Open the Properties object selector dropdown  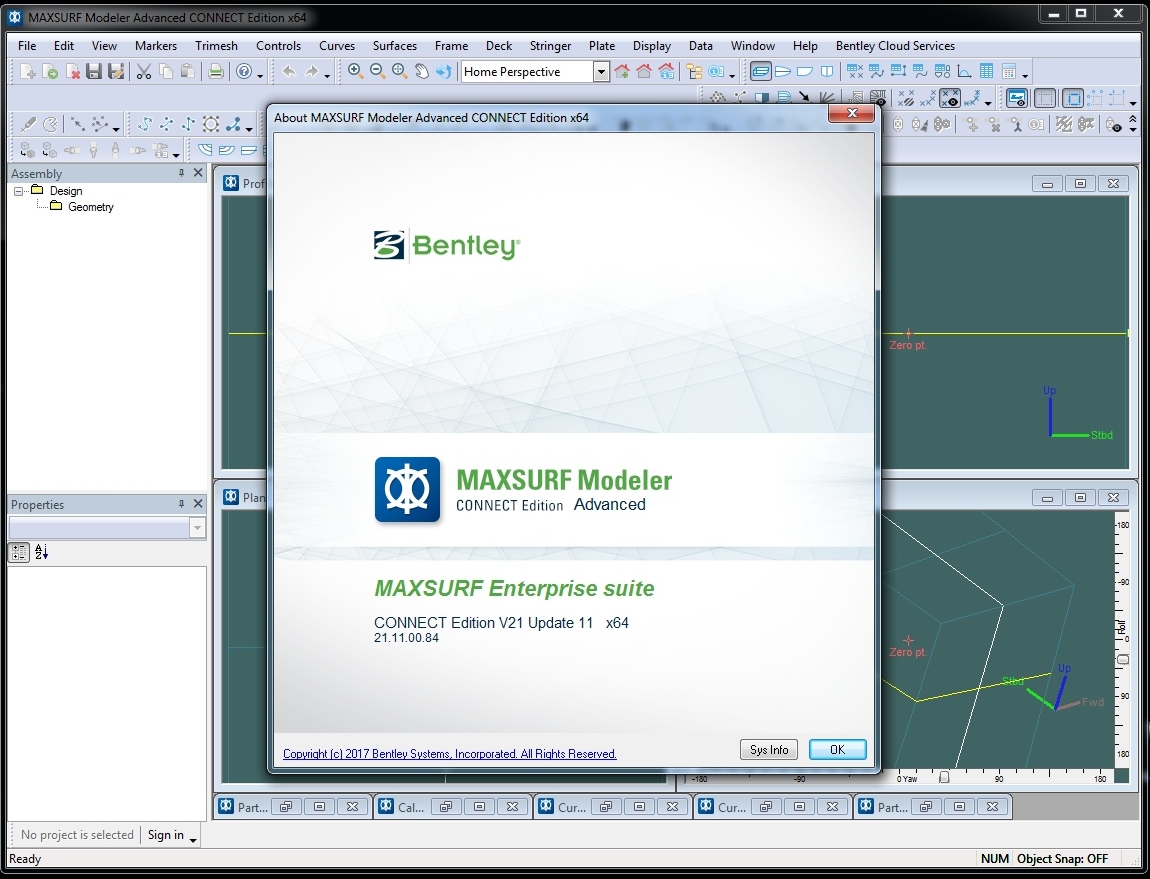click(197, 528)
